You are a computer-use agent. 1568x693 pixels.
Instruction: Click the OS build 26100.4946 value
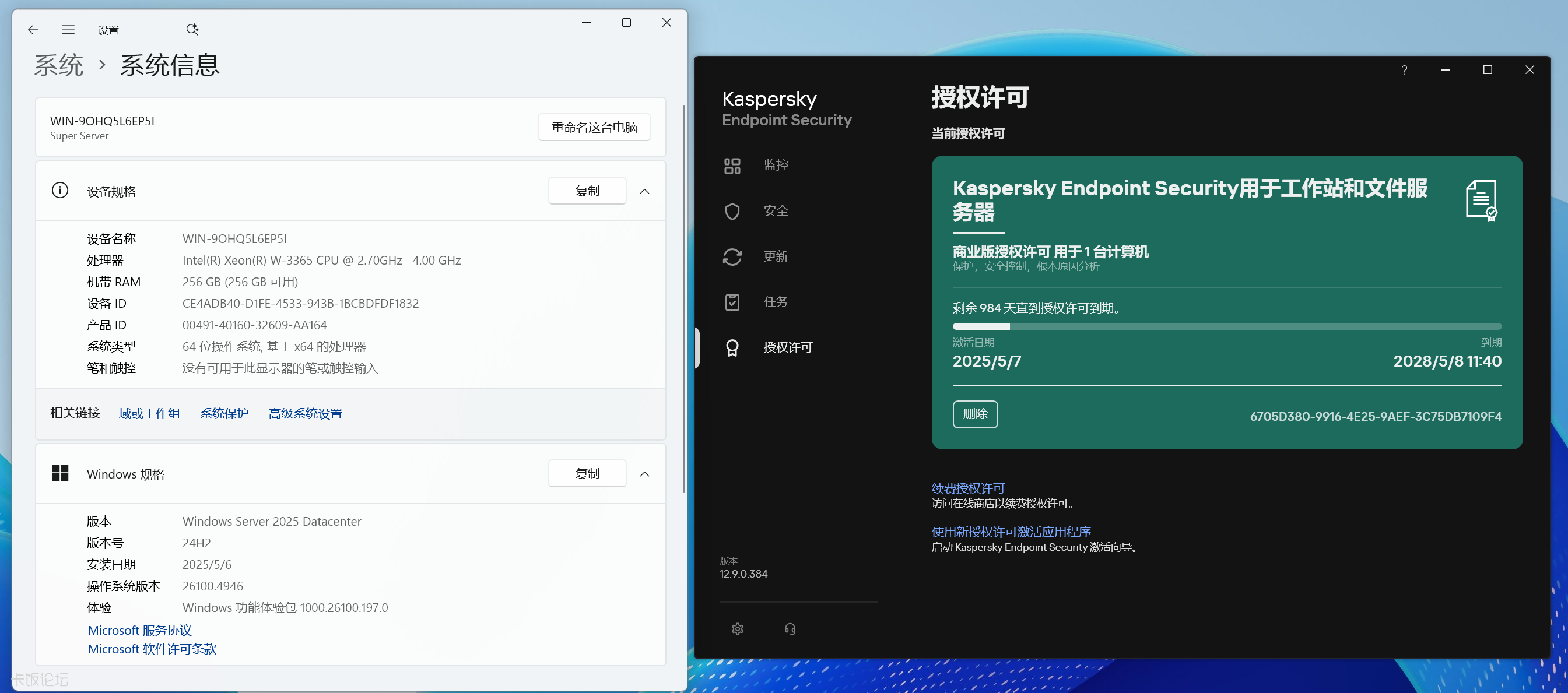pyautogui.click(x=212, y=586)
